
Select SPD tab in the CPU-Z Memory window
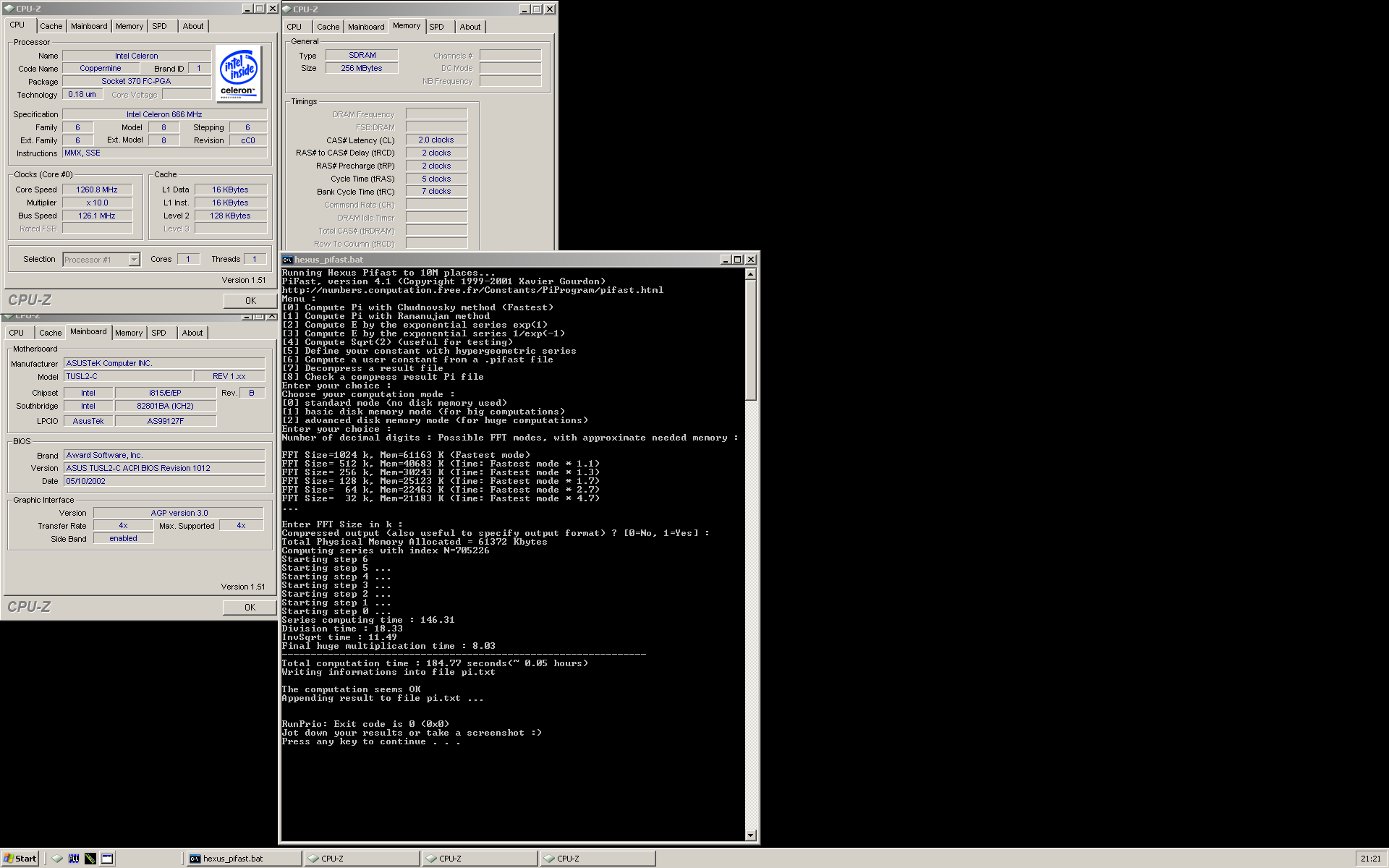pos(437,27)
